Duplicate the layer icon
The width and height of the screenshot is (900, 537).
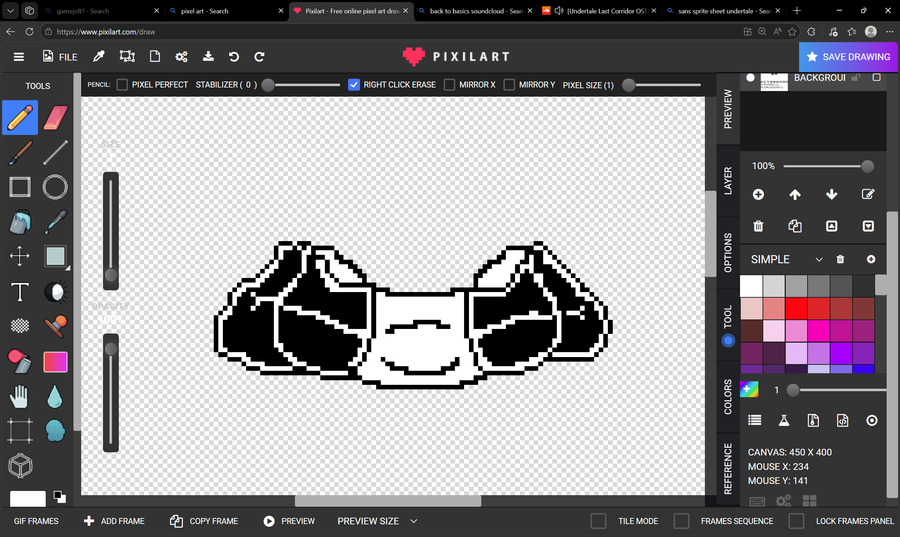click(795, 226)
